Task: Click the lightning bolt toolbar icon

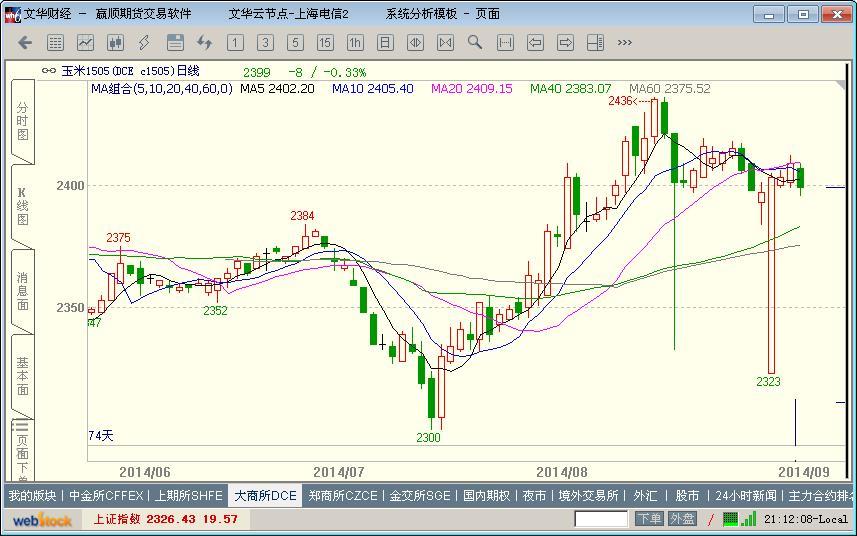Action: 145,43
